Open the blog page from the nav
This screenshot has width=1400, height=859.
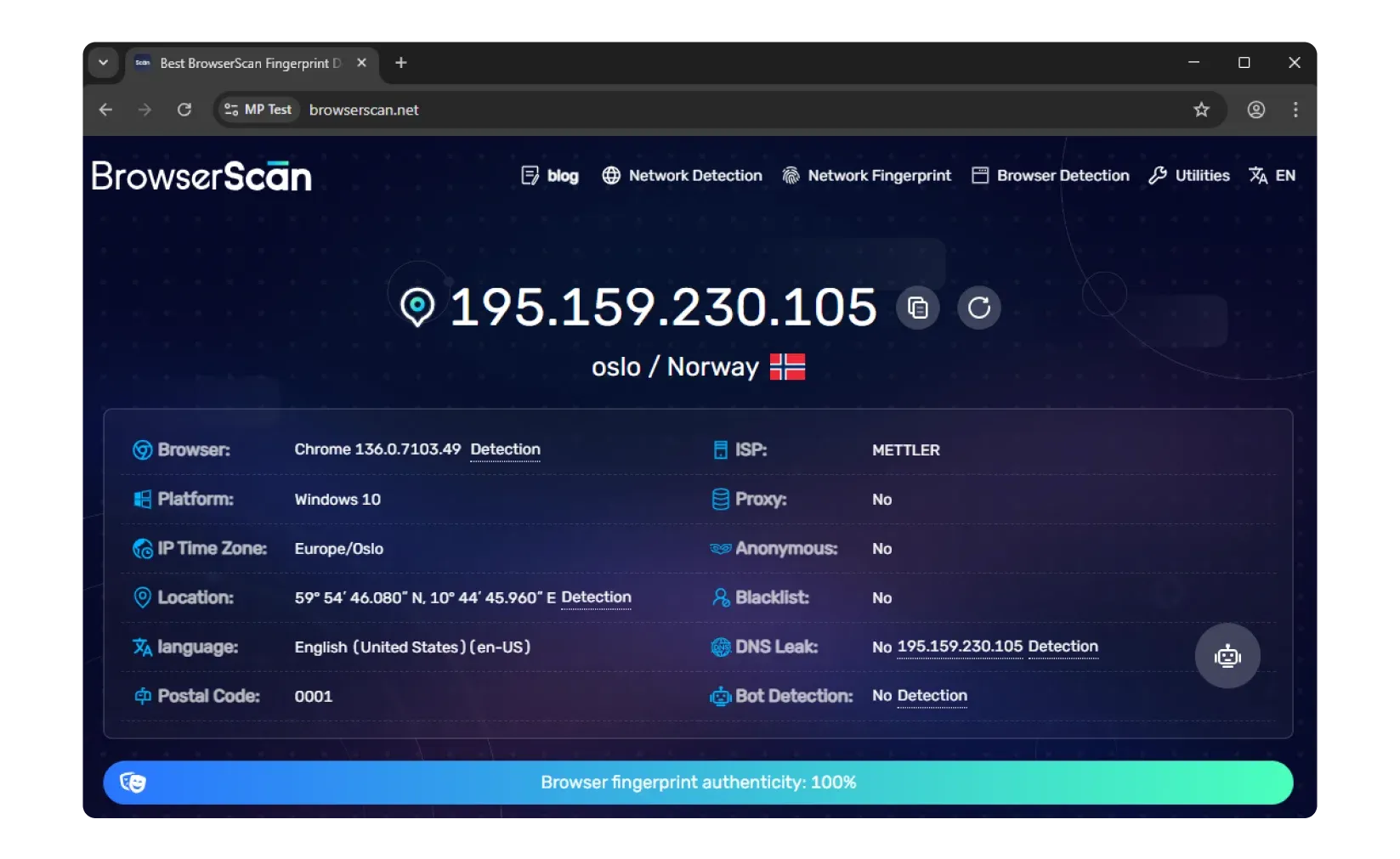point(550,176)
